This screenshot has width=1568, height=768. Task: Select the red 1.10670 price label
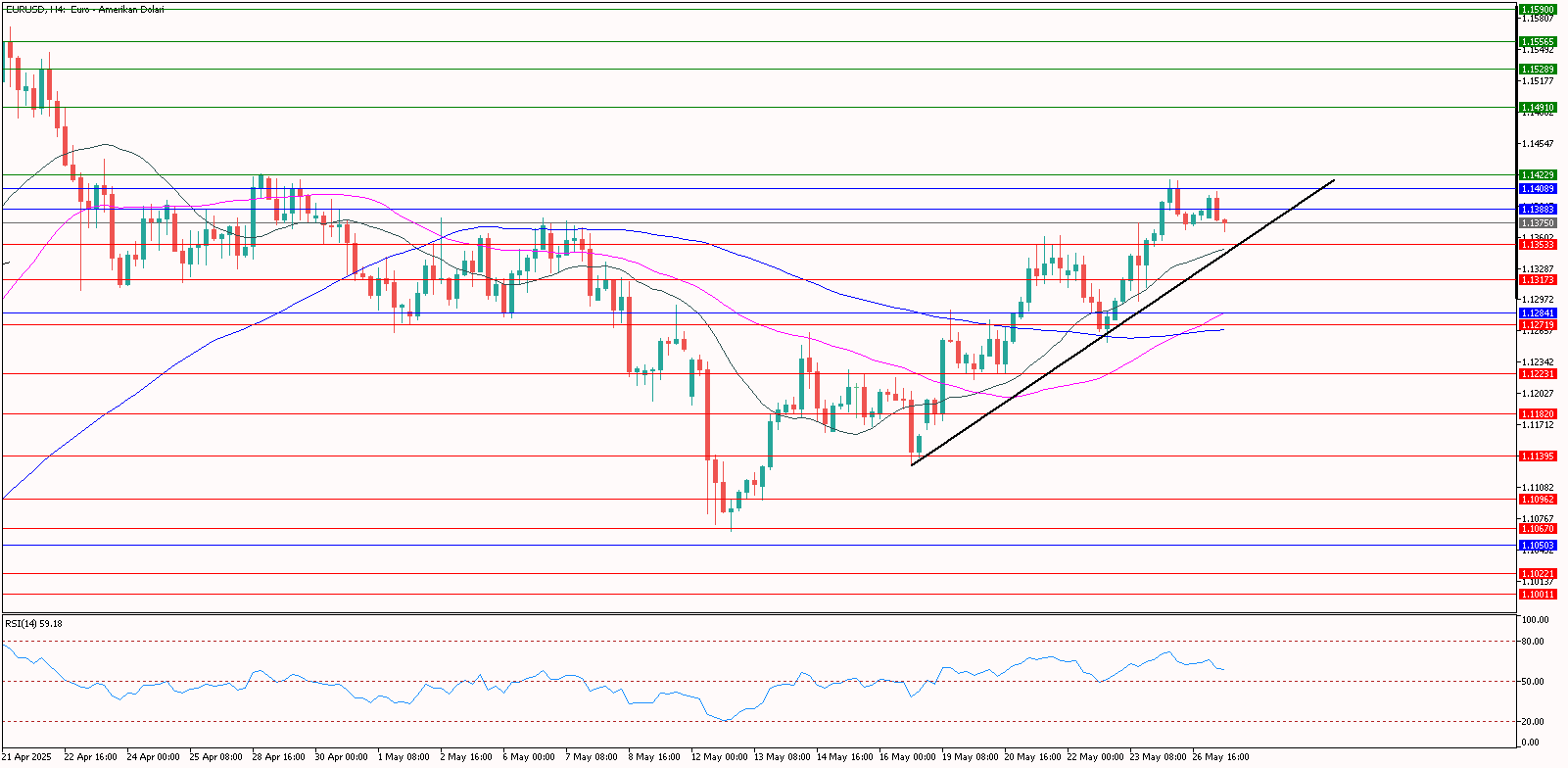pos(1538,529)
